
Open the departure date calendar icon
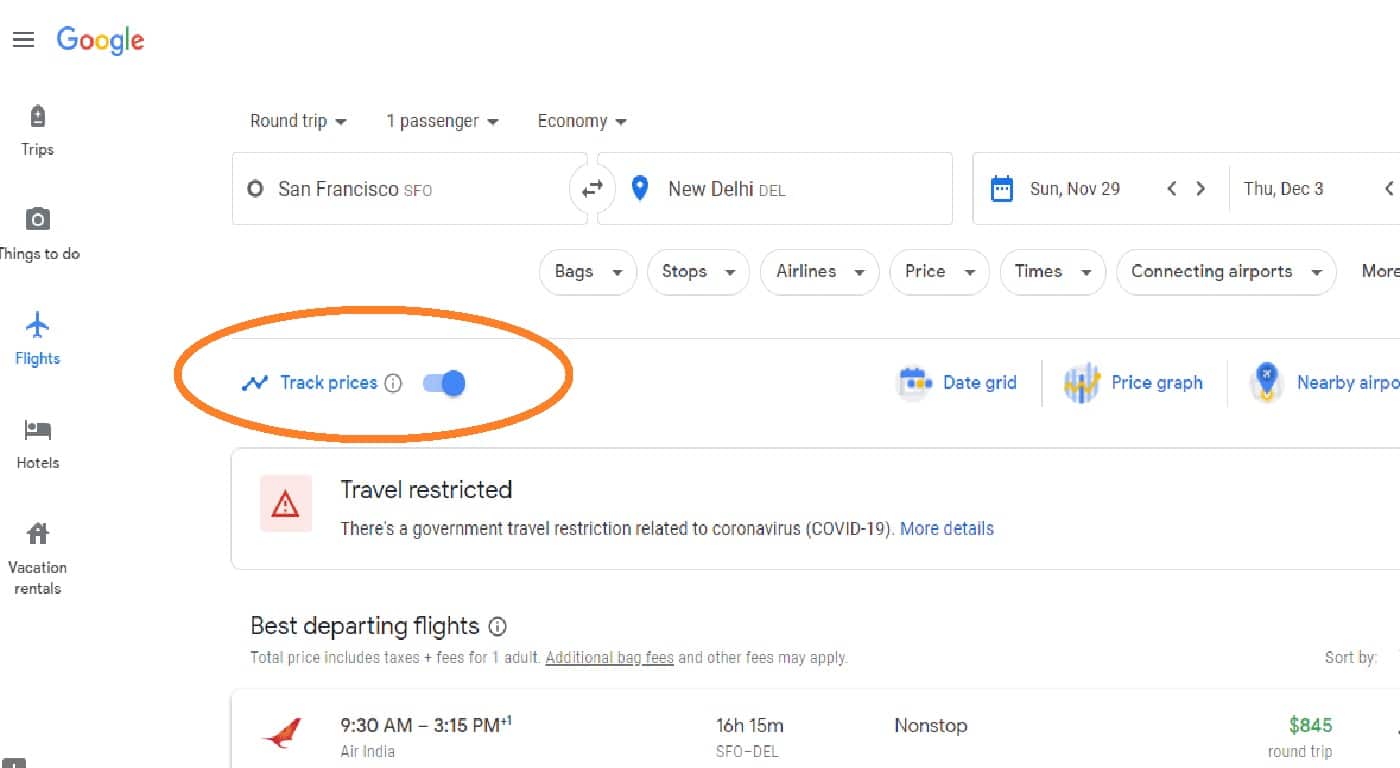1001,188
